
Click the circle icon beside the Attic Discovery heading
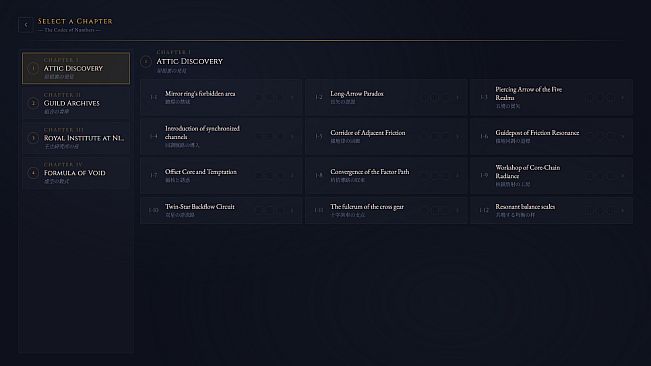pyautogui.click(x=146, y=62)
